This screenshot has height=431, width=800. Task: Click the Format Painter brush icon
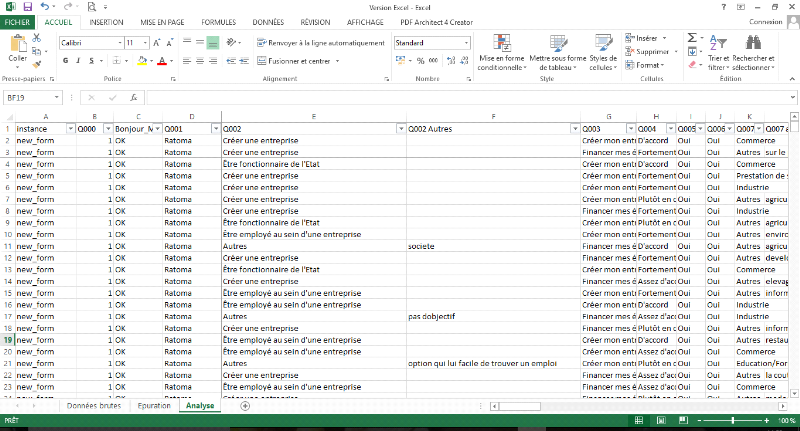tap(37, 66)
